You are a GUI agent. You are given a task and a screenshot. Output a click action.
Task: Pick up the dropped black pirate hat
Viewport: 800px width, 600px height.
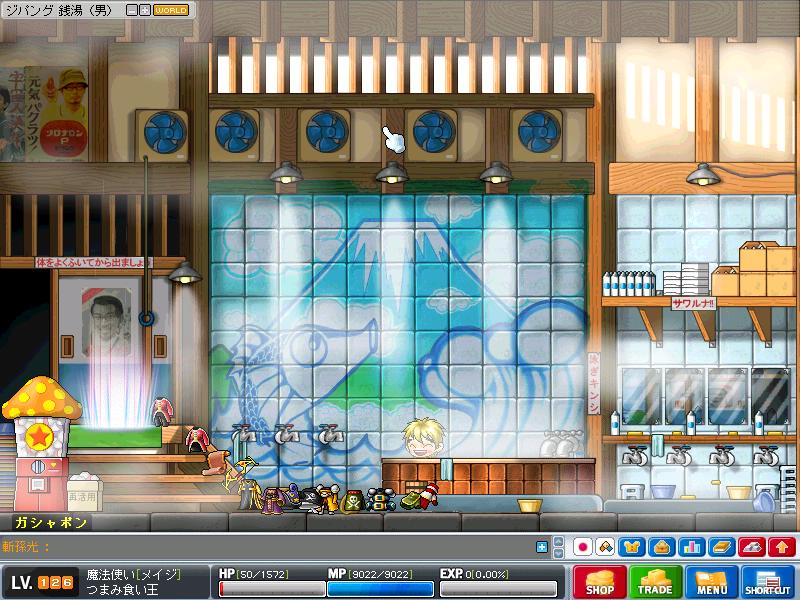[x=310, y=499]
